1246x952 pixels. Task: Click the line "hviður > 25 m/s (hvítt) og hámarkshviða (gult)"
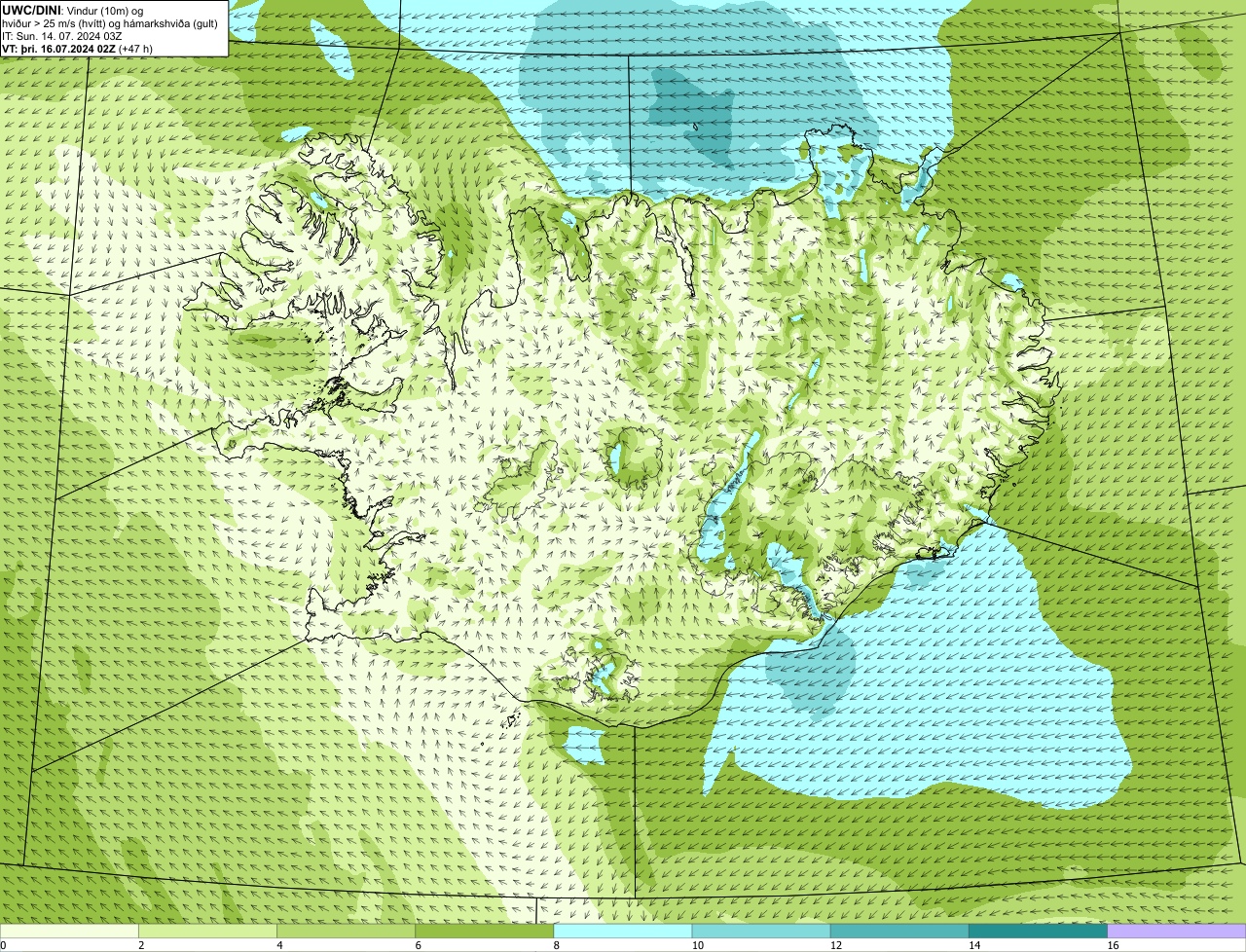click(110, 23)
